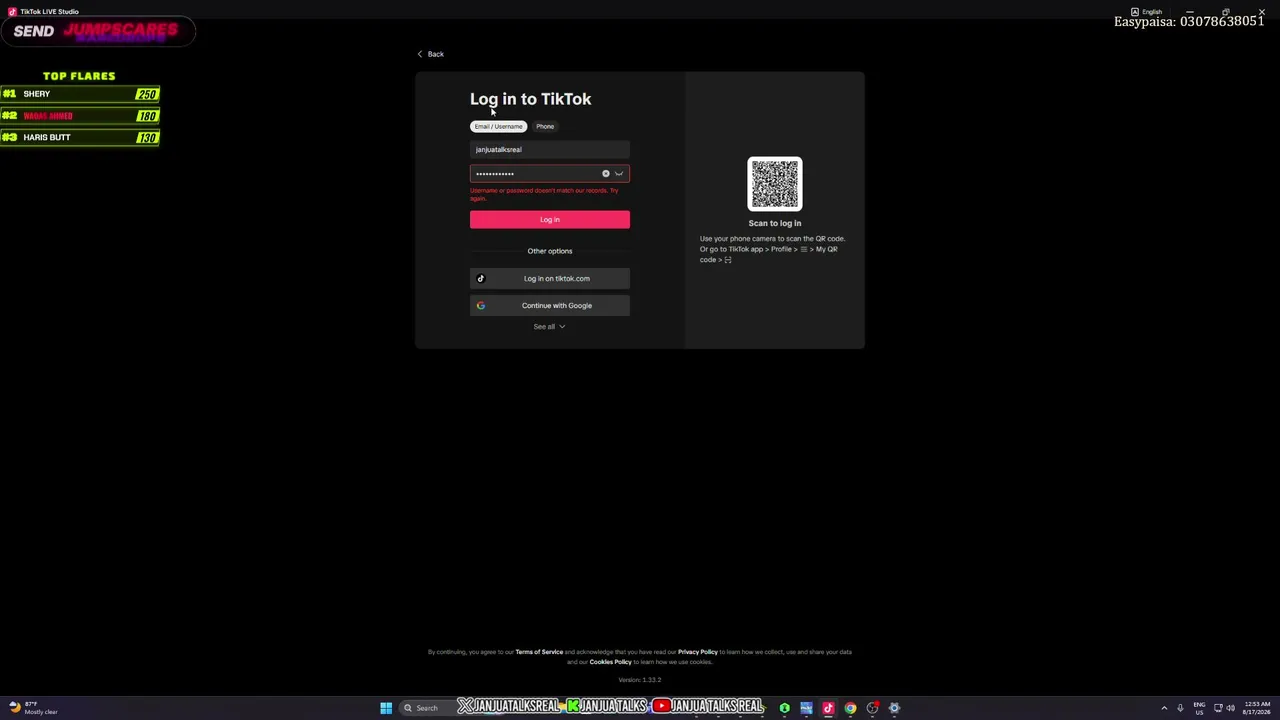Open network and volume quick settings
1280x720 pixels.
(x=1224, y=708)
